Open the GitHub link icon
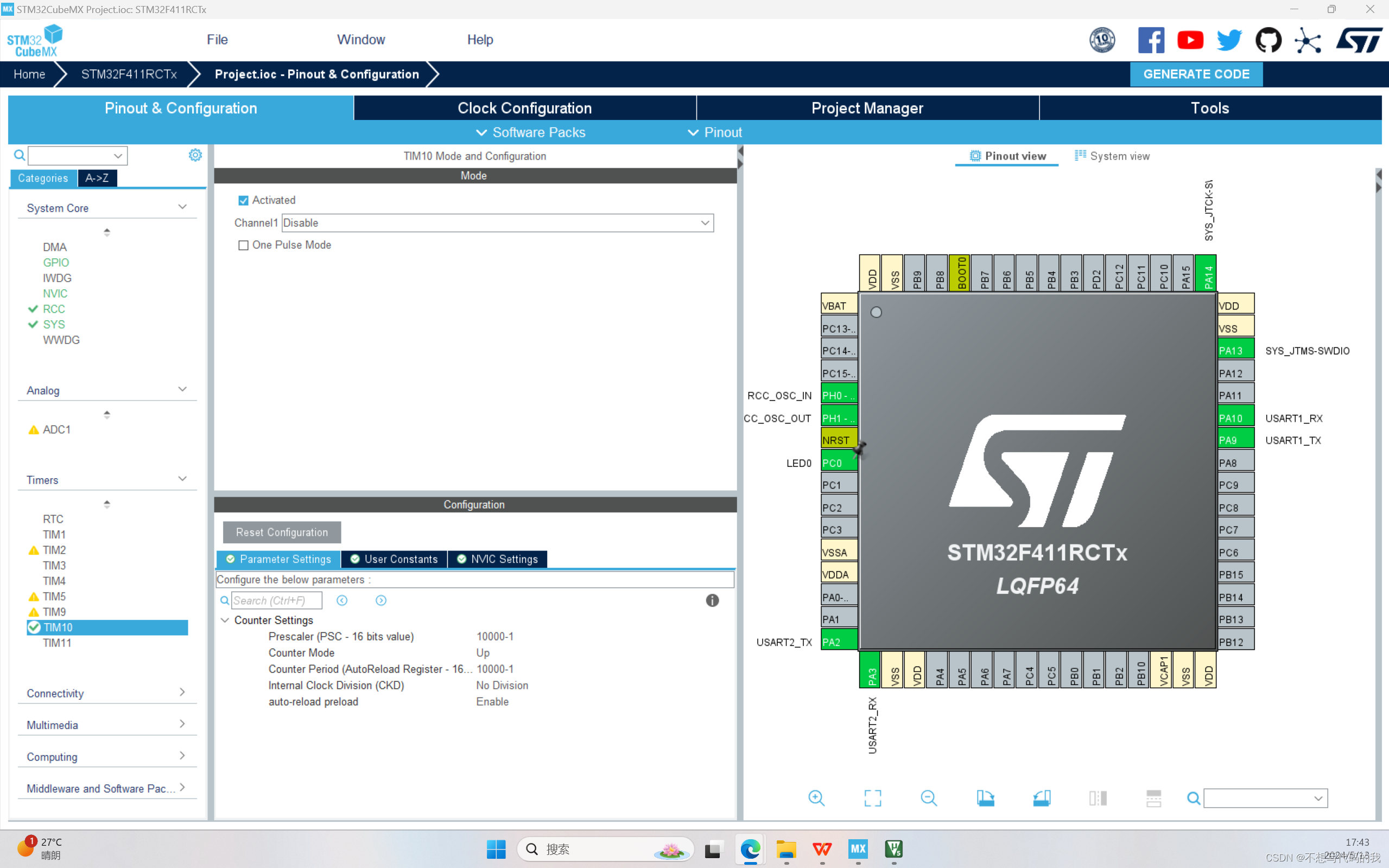Screen dimensions: 1389x868 point(1268,40)
